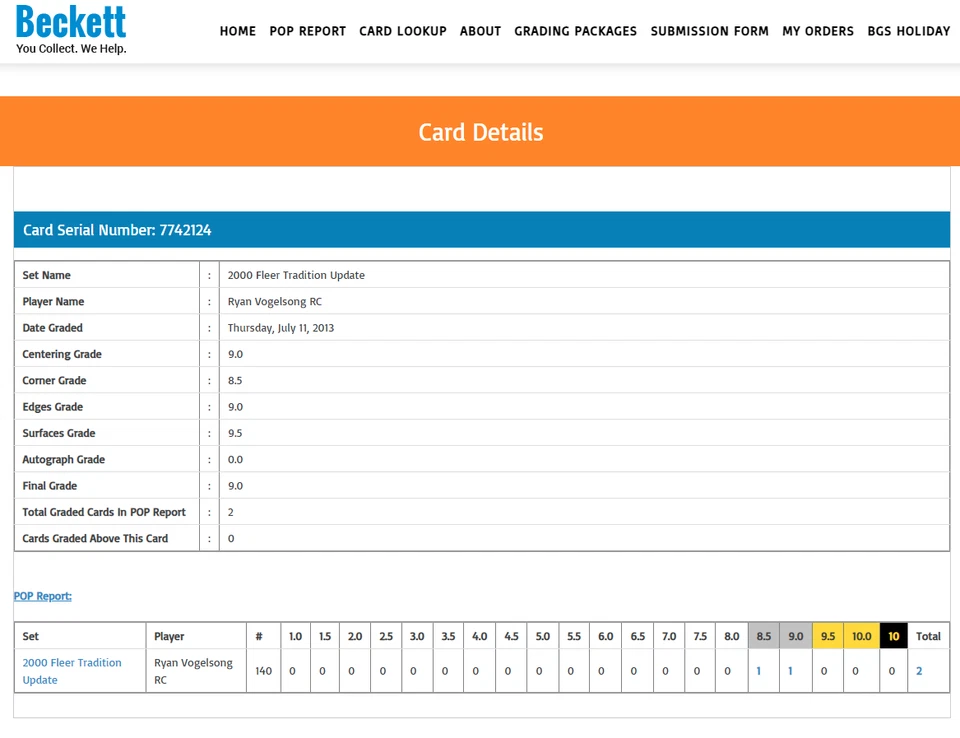Open BGS HOLIDAY nav item
Image resolution: width=960 pixels, height=738 pixels.
[909, 31]
